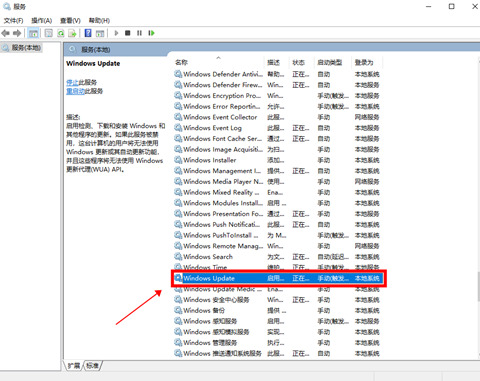Click the 停止 service link
480x381 pixels.
tap(72, 82)
